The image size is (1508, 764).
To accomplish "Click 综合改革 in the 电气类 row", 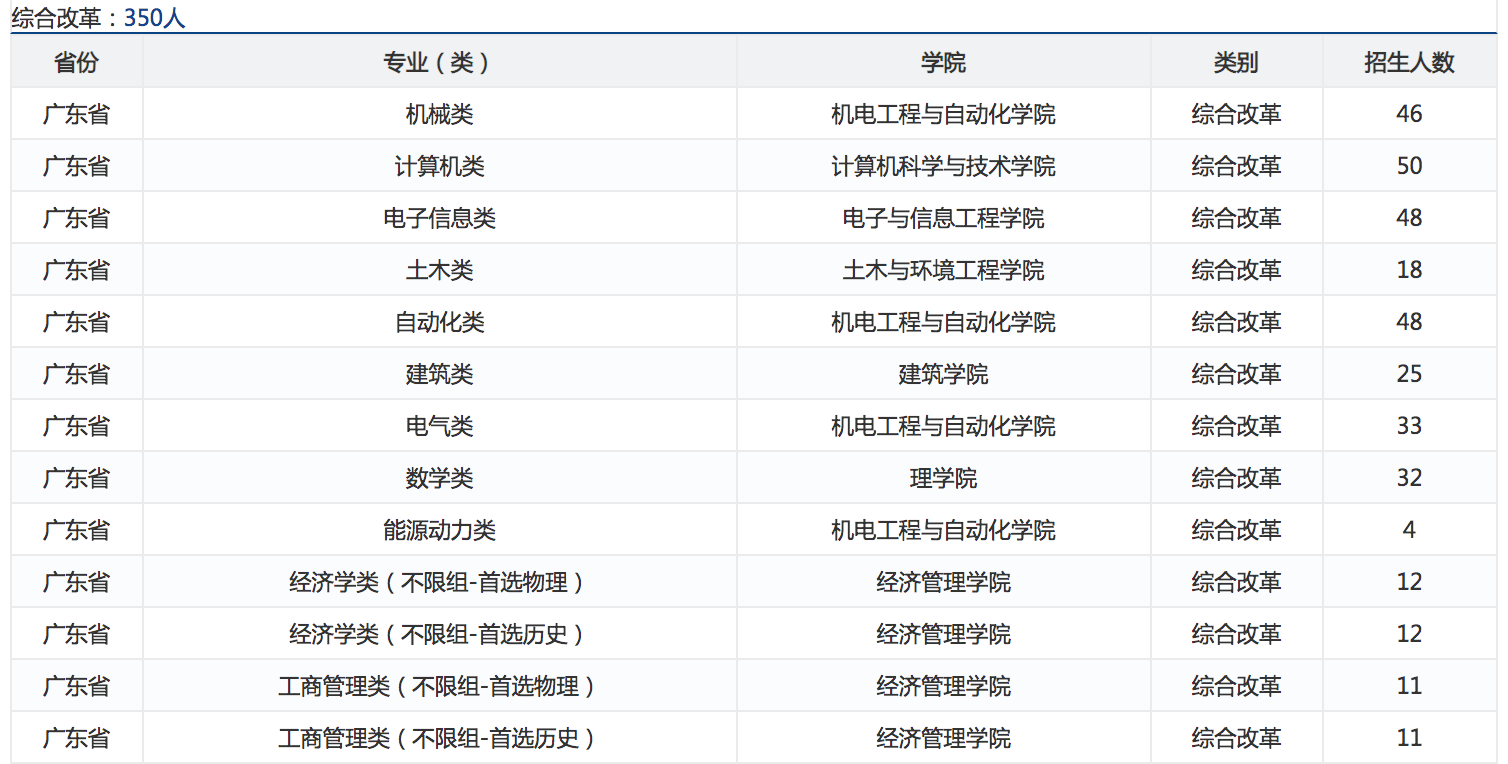I will [1236, 426].
